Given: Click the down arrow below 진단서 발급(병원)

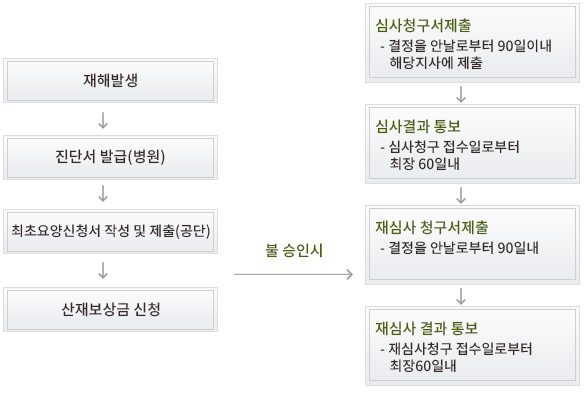Looking at the screenshot, I should point(103,194).
